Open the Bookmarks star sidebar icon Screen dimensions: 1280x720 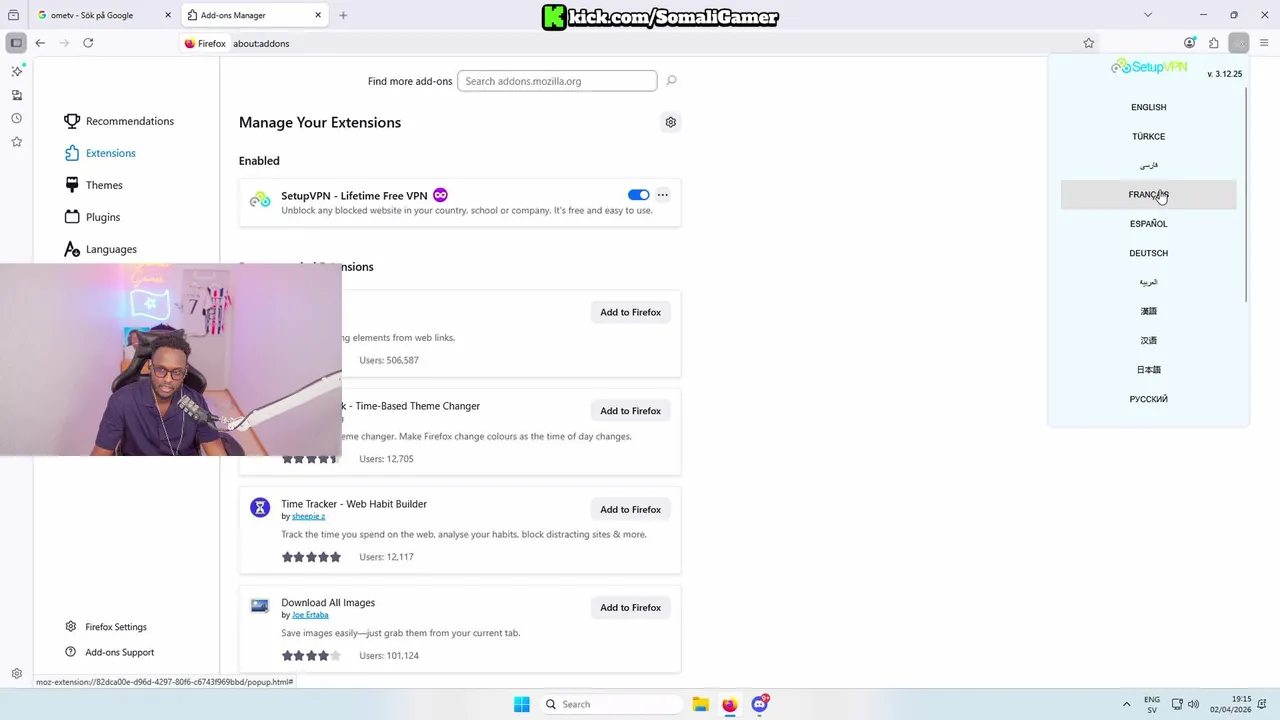[x=16, y=142]
